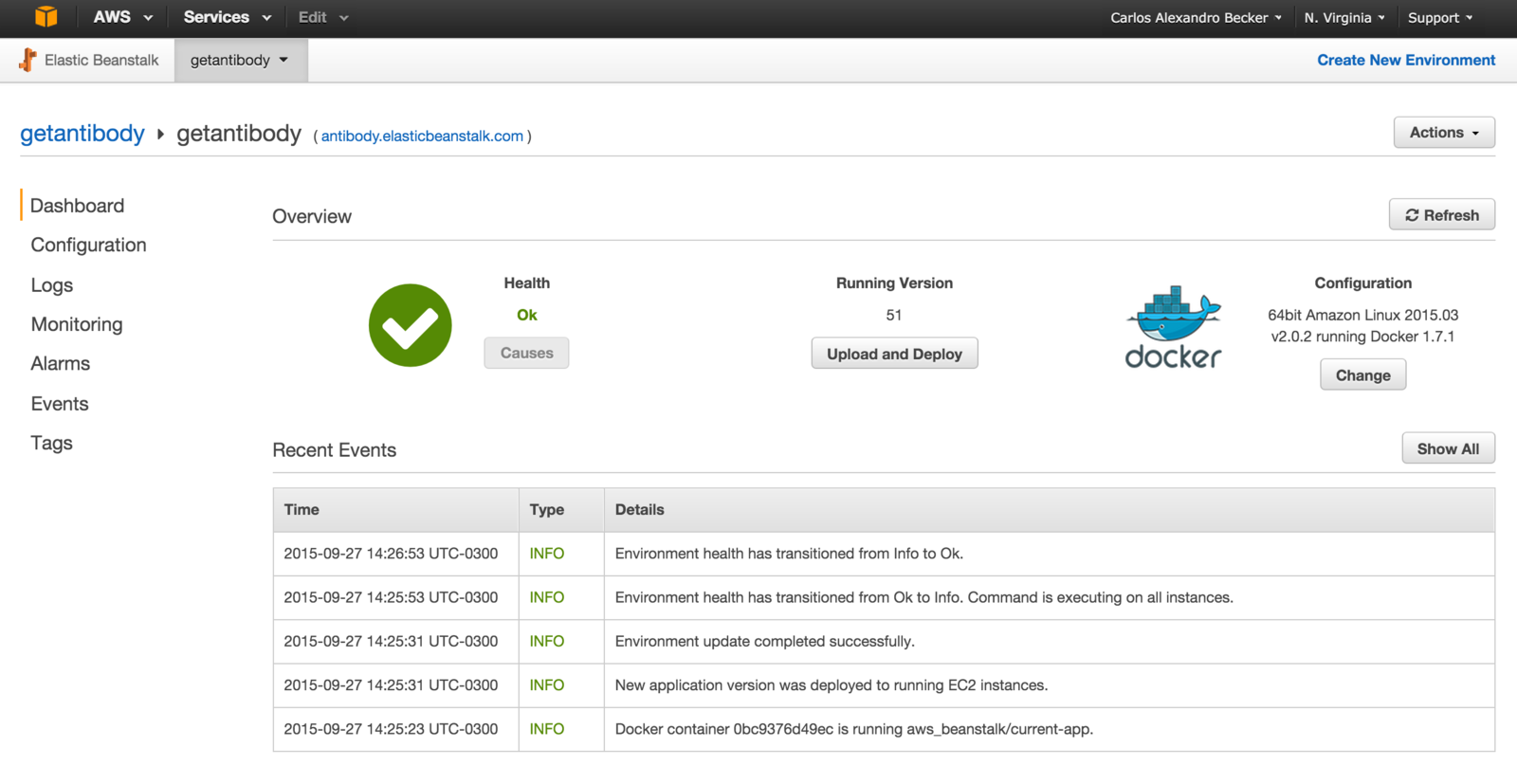Click the 64bit Amazon Linux 2015.03 text
The height and width of the screenshot is (784, 1517).
(1363, 315)
